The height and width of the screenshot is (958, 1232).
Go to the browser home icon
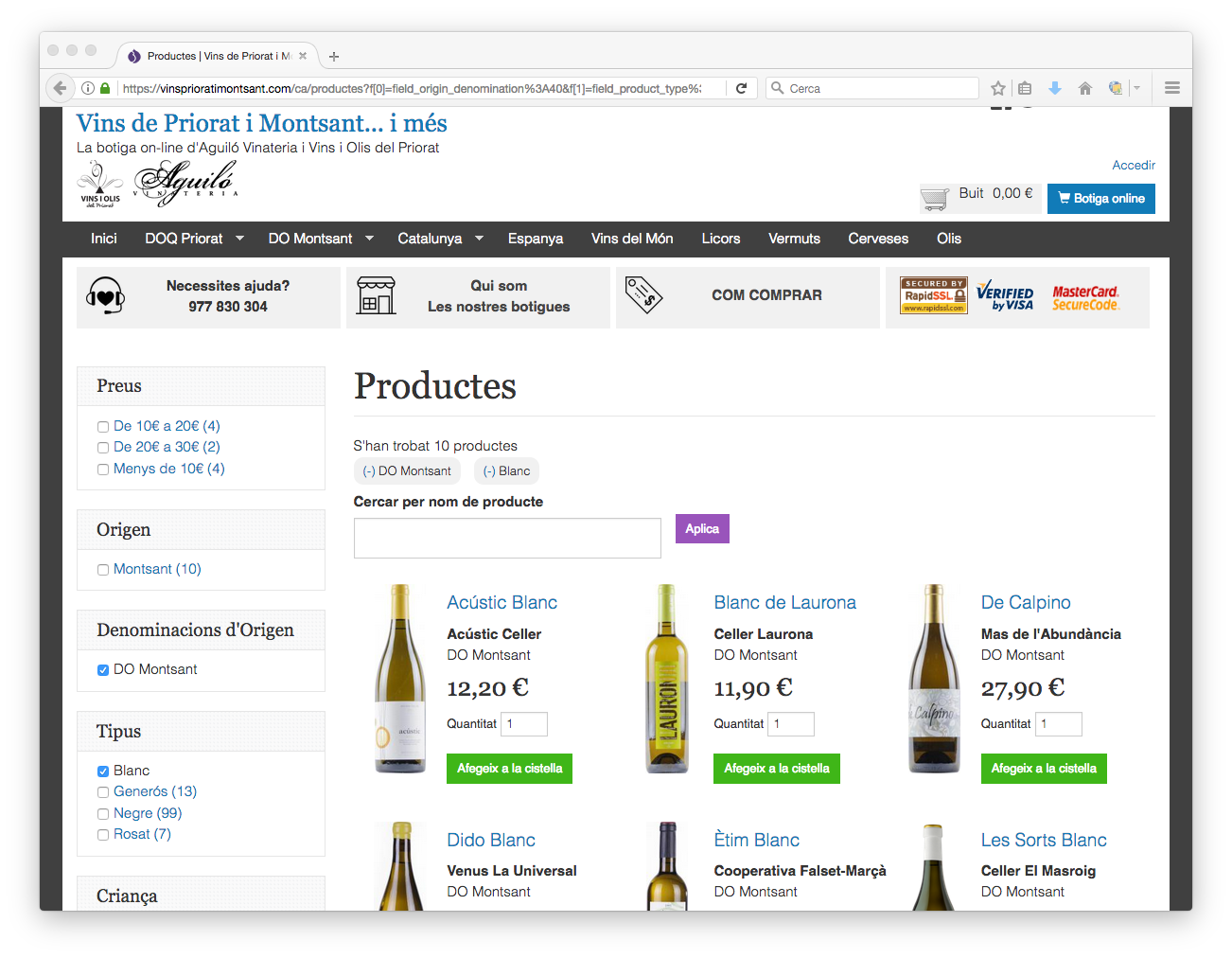coord(1084,88)
